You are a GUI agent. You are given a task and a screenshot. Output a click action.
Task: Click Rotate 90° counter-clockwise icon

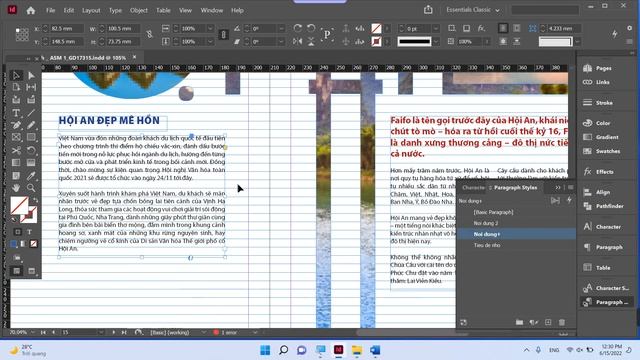[311, 28]
